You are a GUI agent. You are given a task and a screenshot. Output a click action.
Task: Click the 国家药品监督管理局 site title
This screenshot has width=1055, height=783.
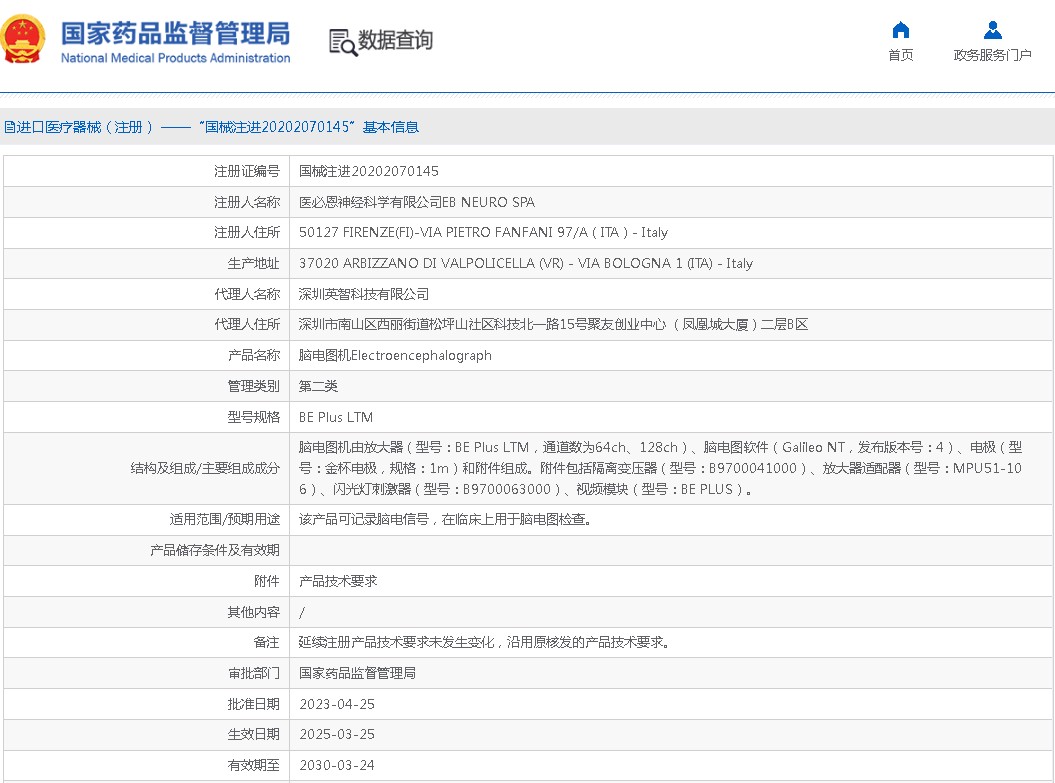point(175,33)
